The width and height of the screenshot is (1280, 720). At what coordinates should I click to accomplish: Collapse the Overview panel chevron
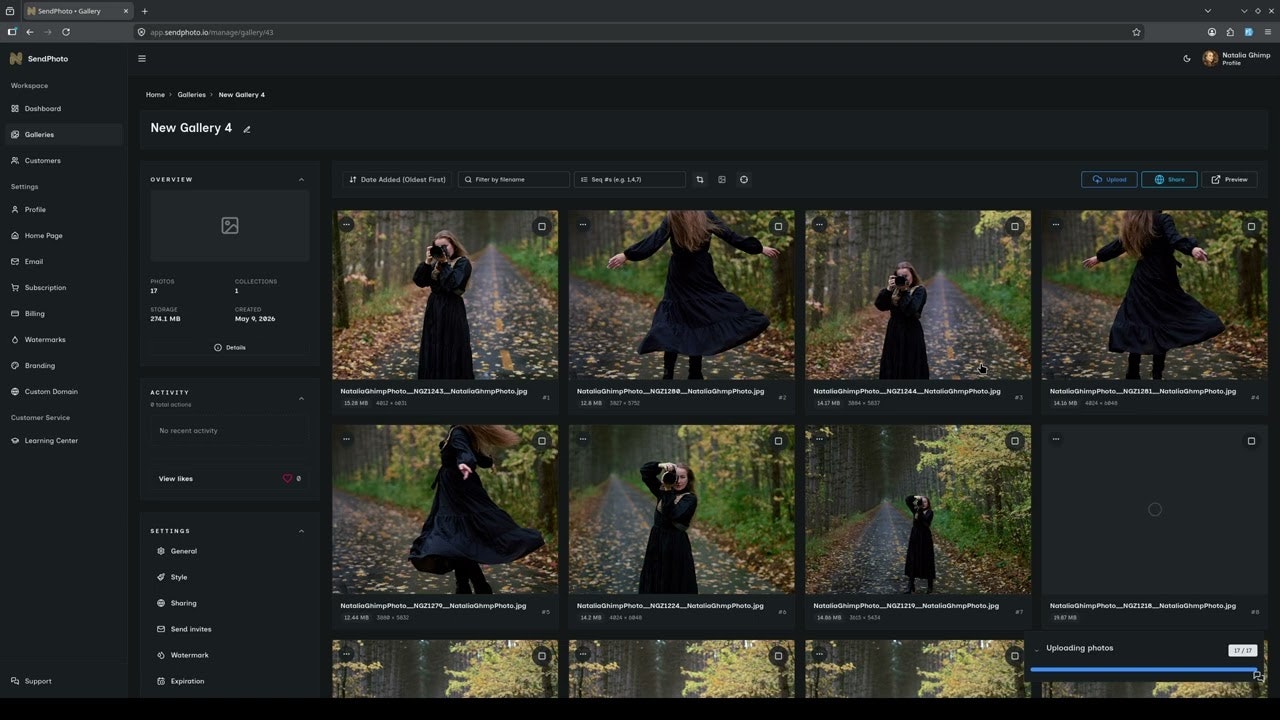[301, 180]
